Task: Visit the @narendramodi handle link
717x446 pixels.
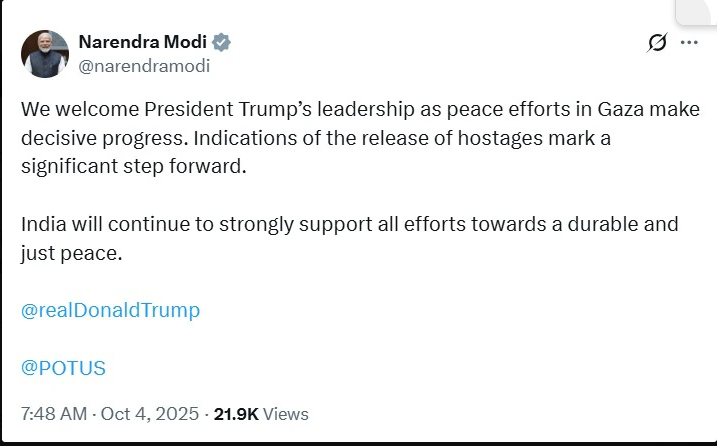Action: click(144, 66)
